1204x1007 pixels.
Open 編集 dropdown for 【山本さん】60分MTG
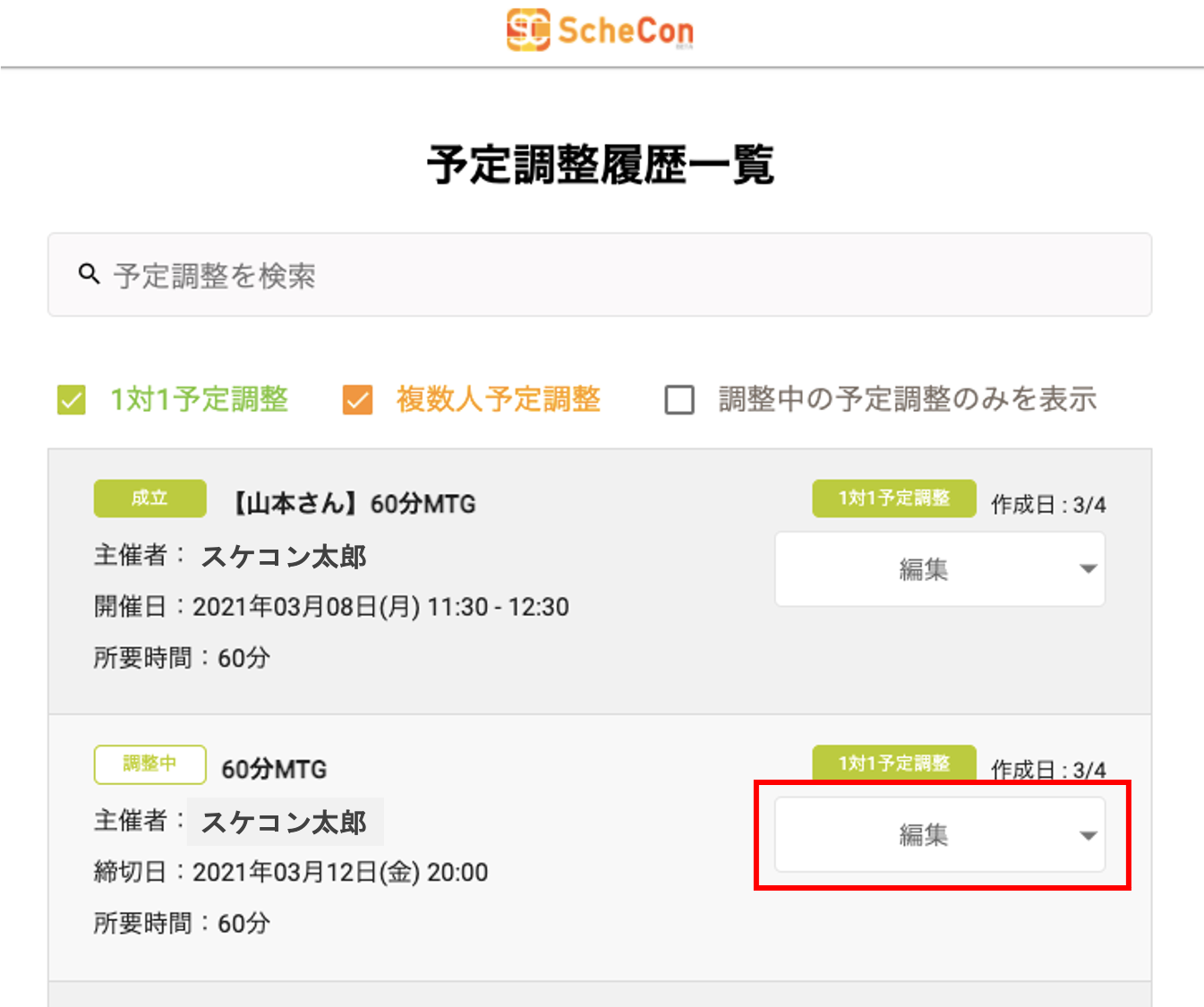tap(939, 569)
